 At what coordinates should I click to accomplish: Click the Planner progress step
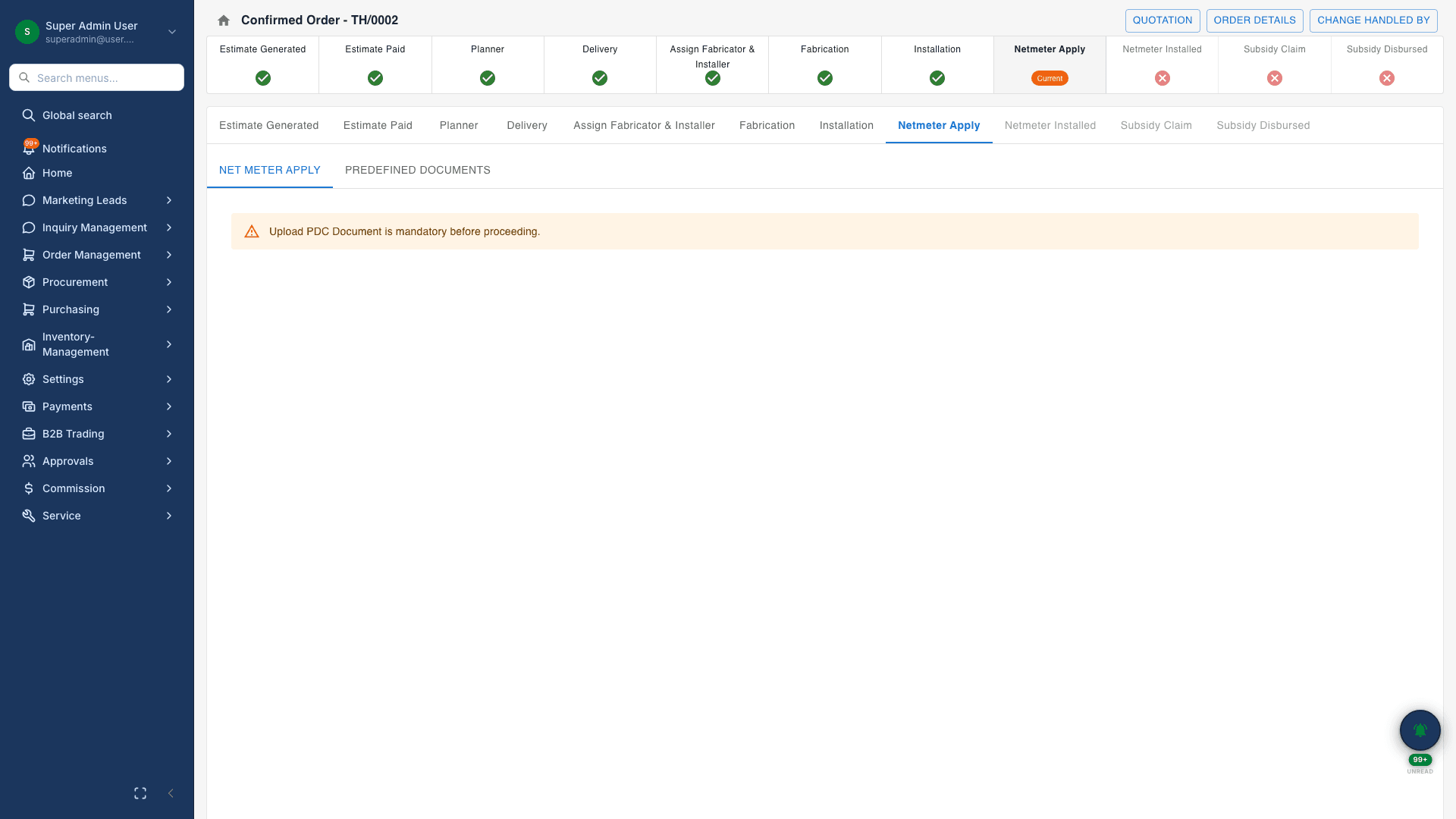point(488,64)
